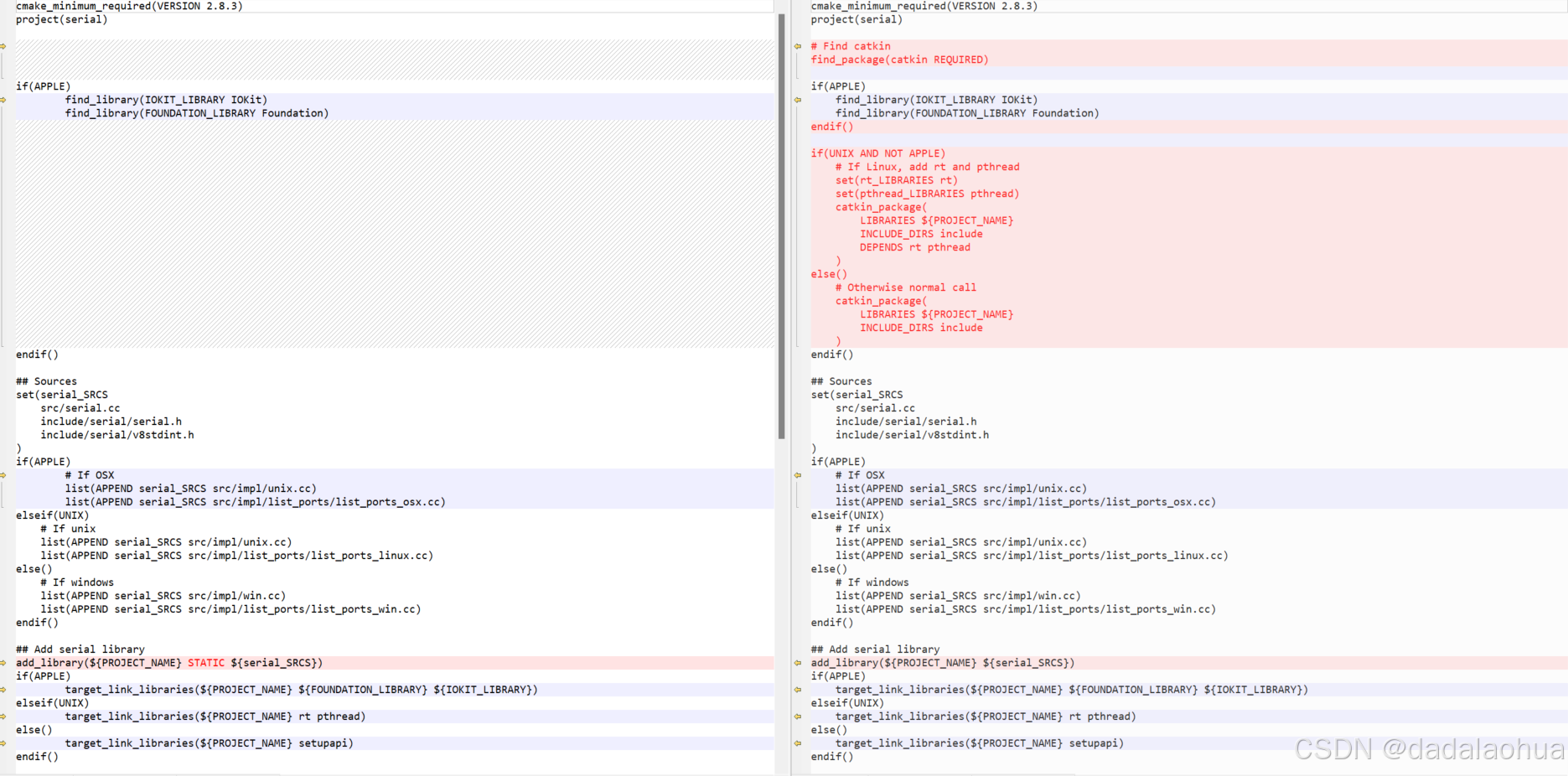
Task: Click the list_ports_win.cc line in the right pane
Action: 1026,609
